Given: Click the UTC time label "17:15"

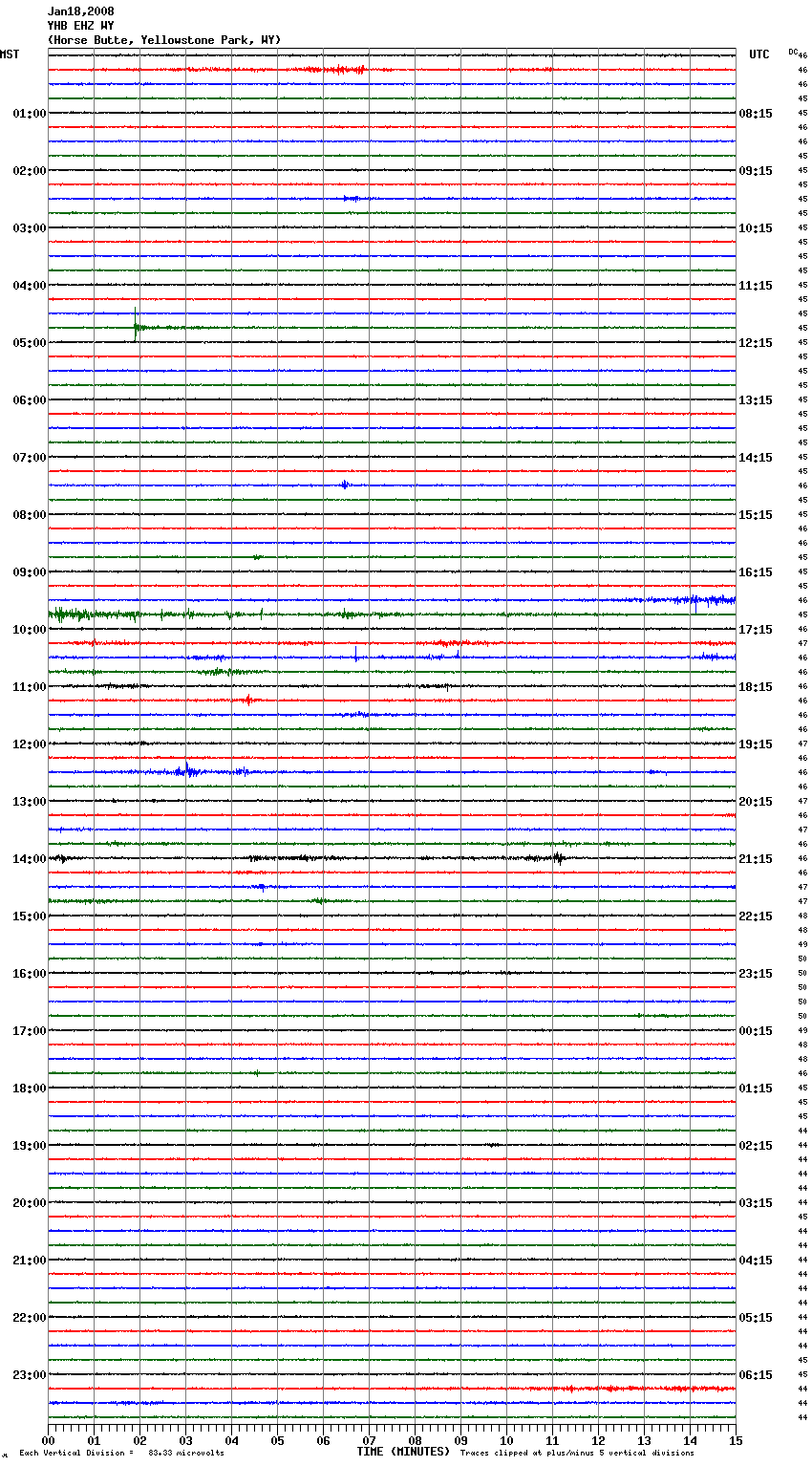Looking at the screenshot, I should point(756,630).
